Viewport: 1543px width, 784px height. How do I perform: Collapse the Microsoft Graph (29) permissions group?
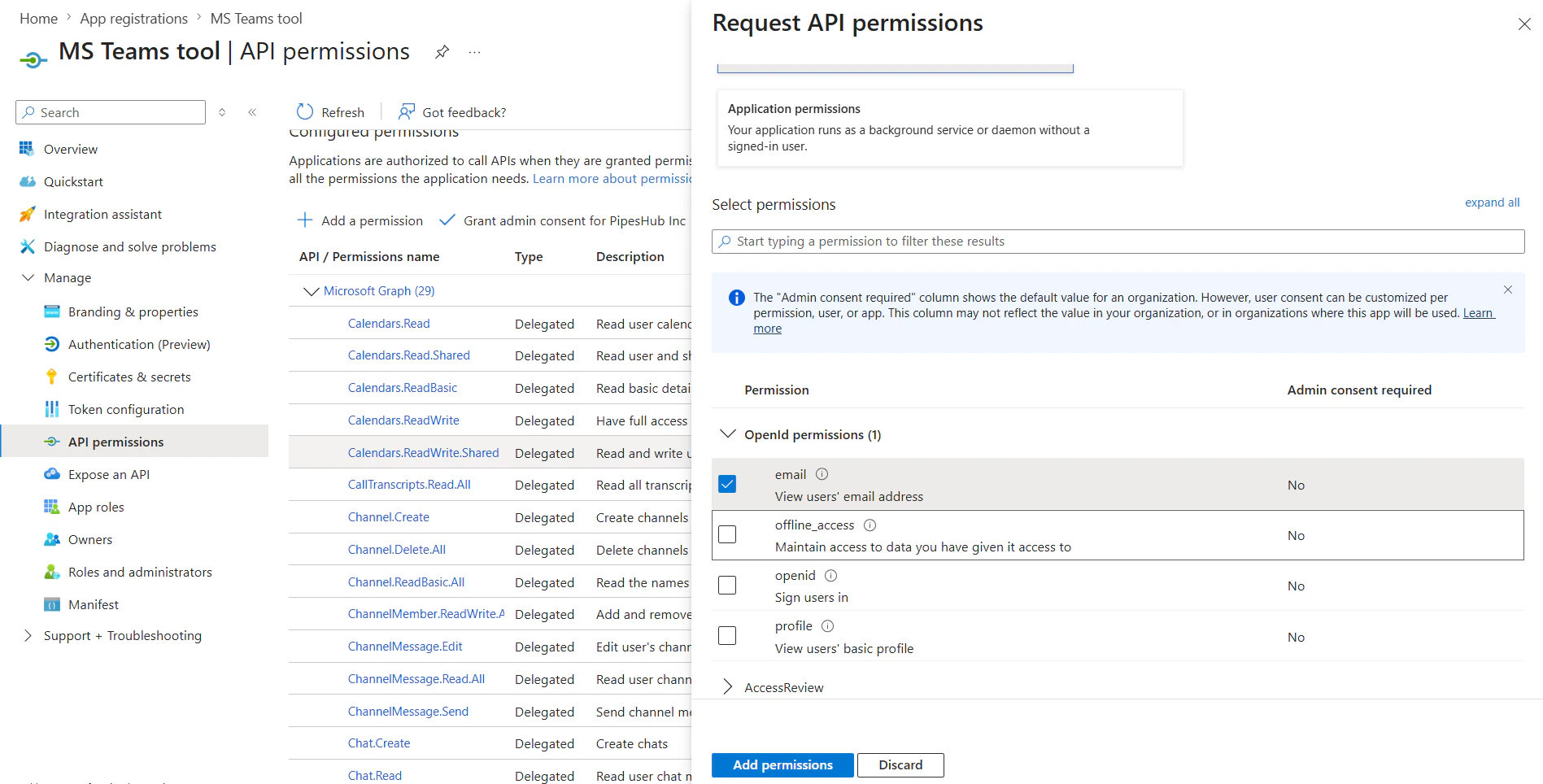(312, 290)
